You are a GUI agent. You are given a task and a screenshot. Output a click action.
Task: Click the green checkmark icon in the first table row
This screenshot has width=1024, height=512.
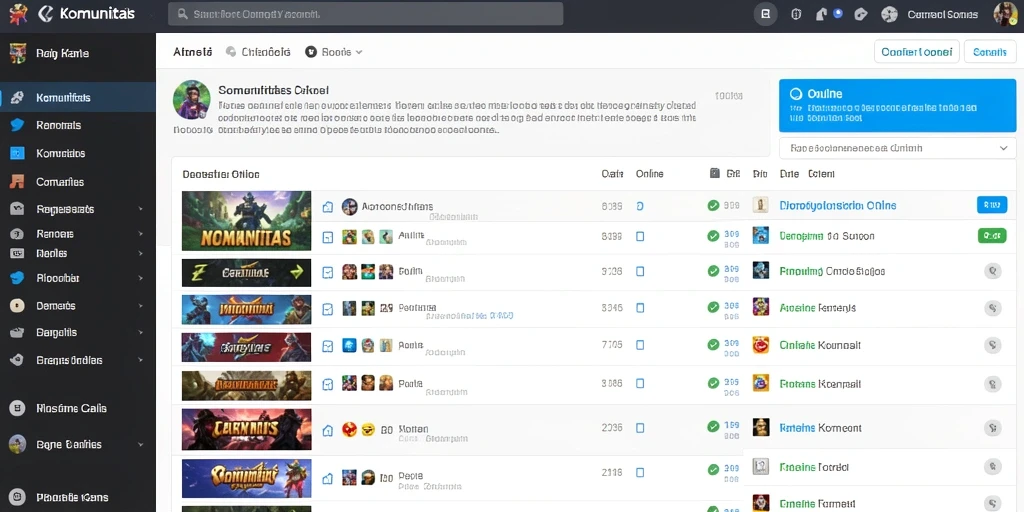(713, 206)
